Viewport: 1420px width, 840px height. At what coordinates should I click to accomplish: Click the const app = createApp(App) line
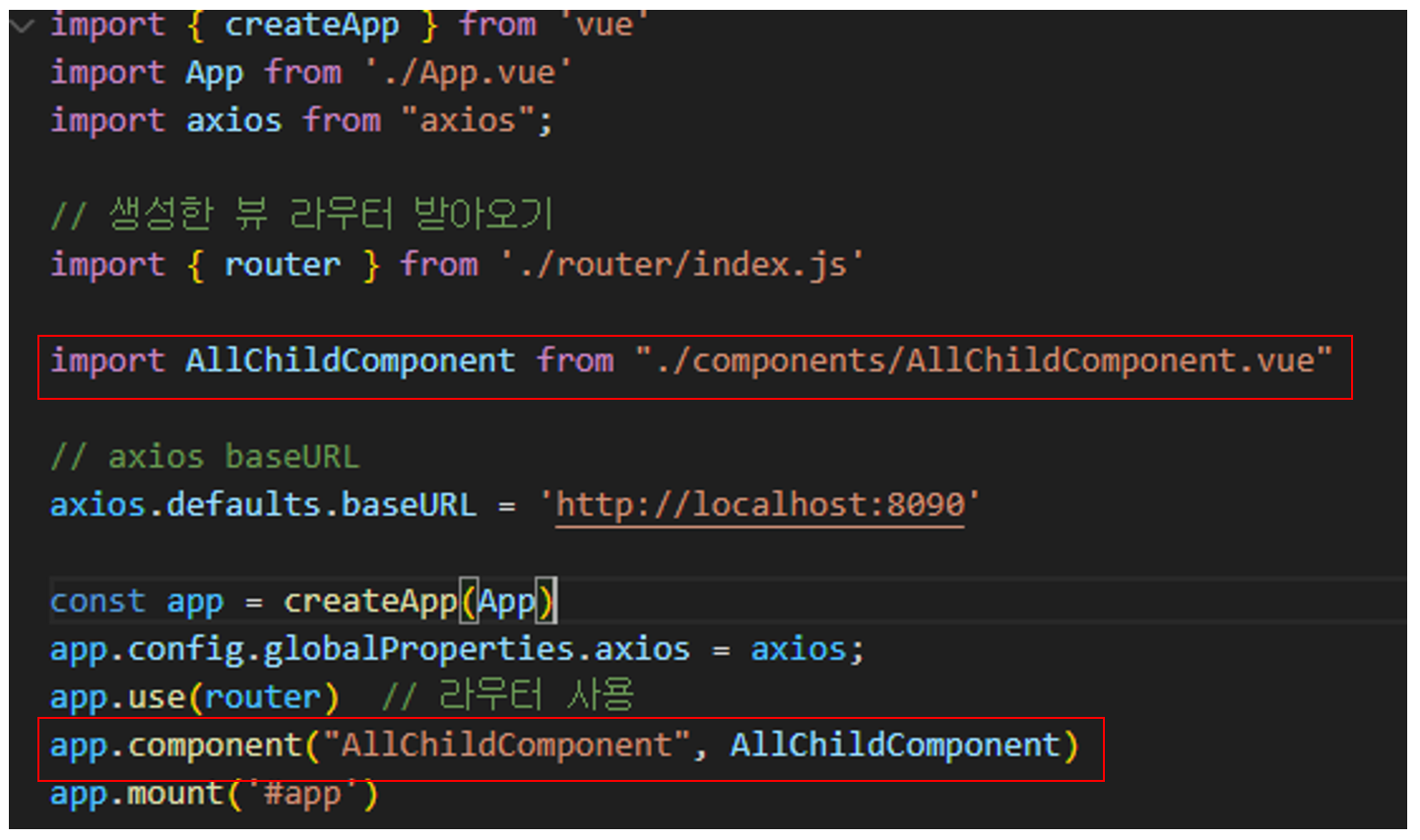[303, 601]
